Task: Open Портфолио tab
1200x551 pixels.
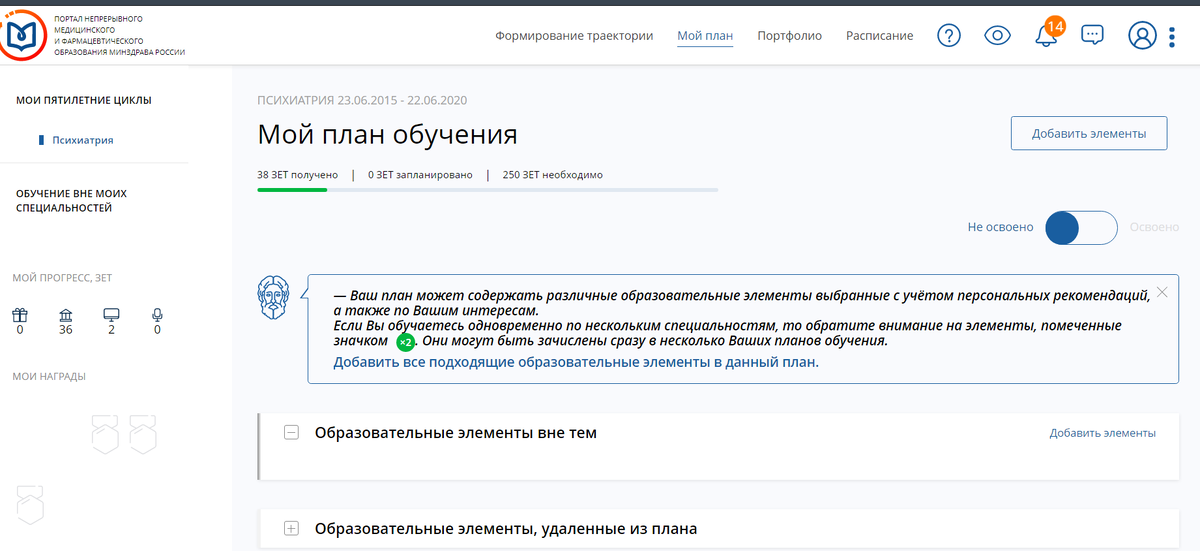Action: 790,36
